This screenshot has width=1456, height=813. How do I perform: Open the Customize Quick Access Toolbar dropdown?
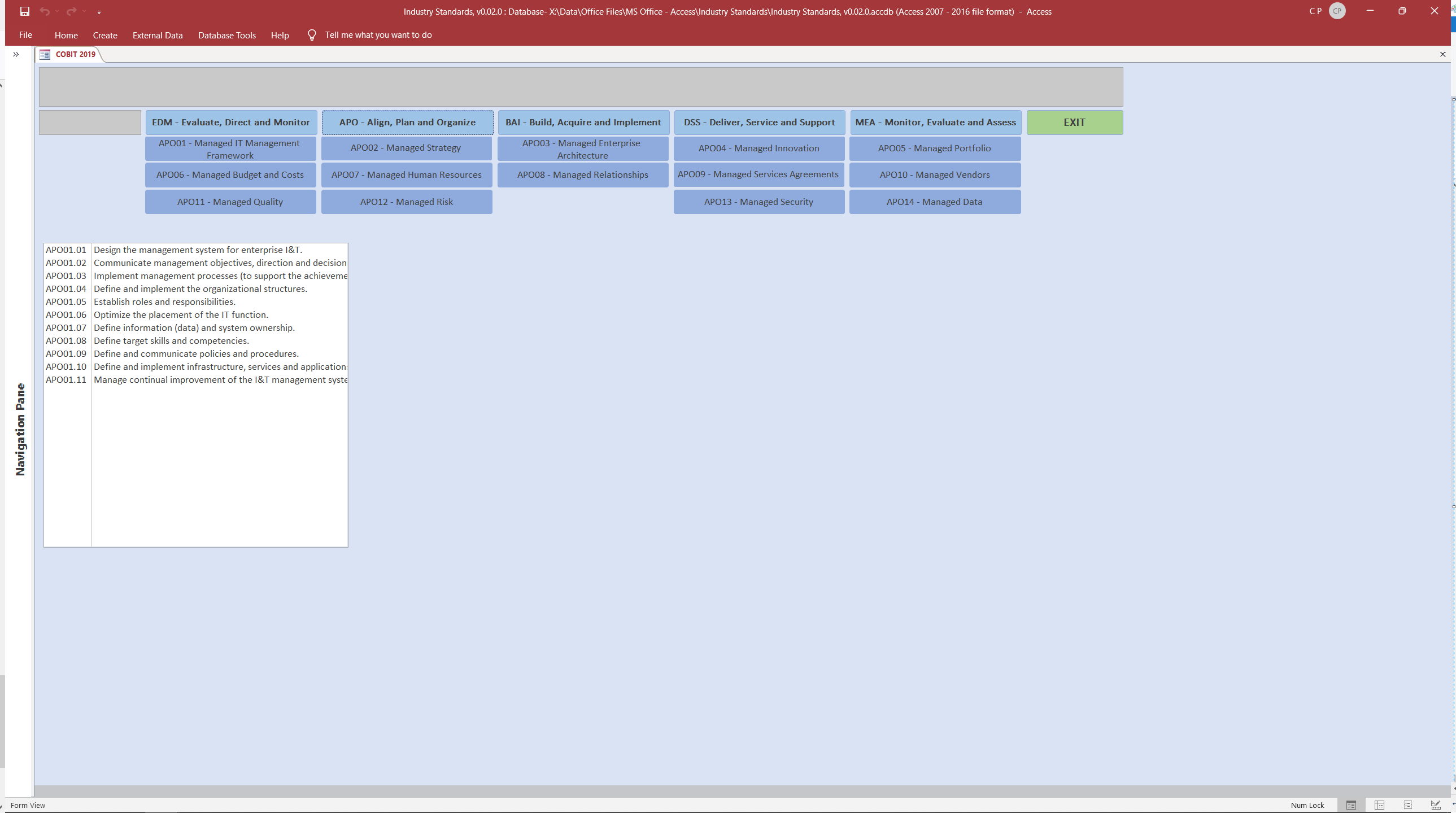(99, 12)
